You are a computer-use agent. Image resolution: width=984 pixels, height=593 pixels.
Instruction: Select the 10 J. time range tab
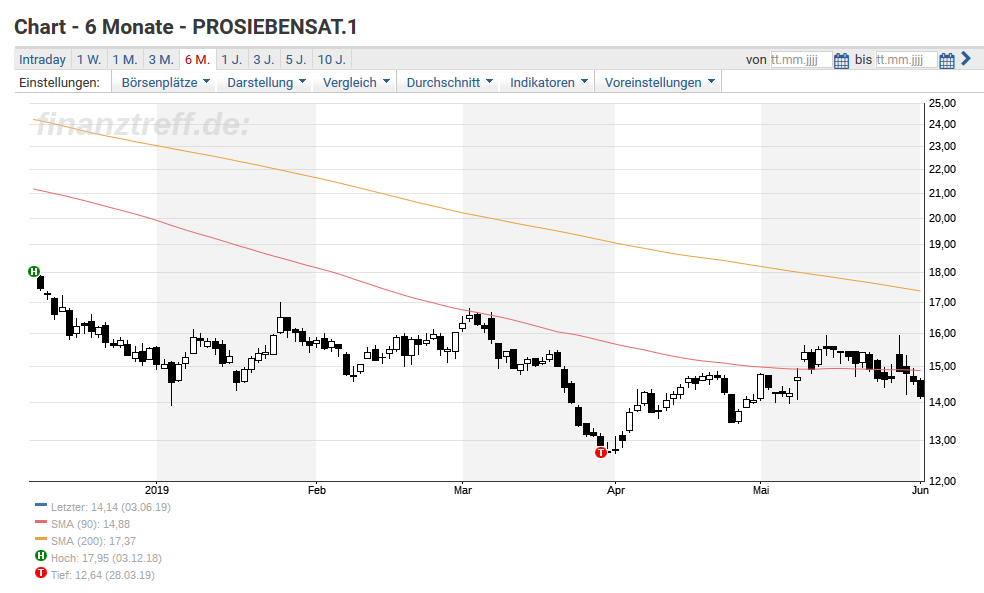tap(332, 60)
